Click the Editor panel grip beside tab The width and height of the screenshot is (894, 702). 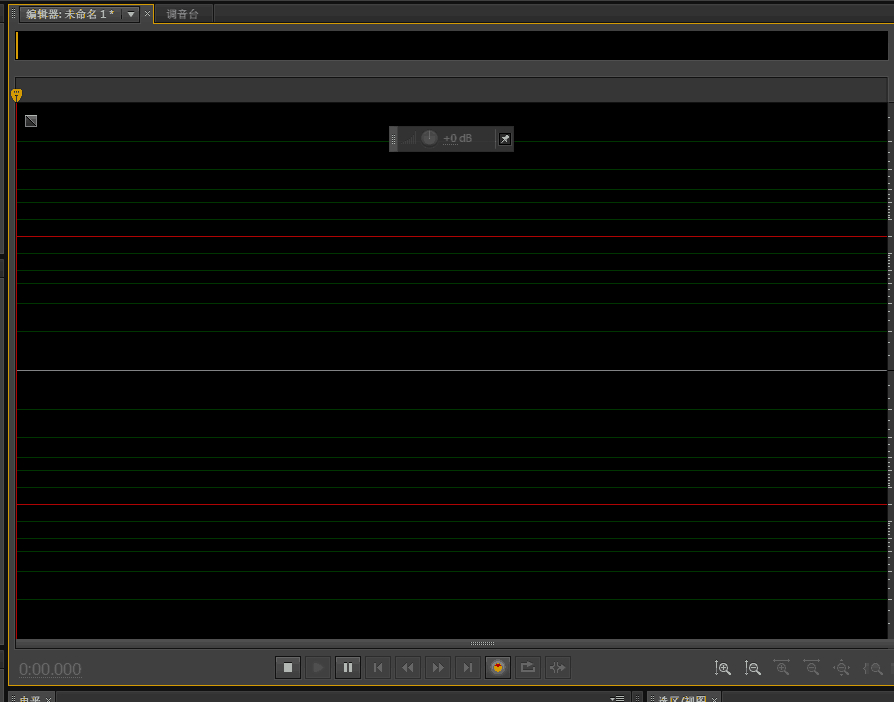pos(14,14)
